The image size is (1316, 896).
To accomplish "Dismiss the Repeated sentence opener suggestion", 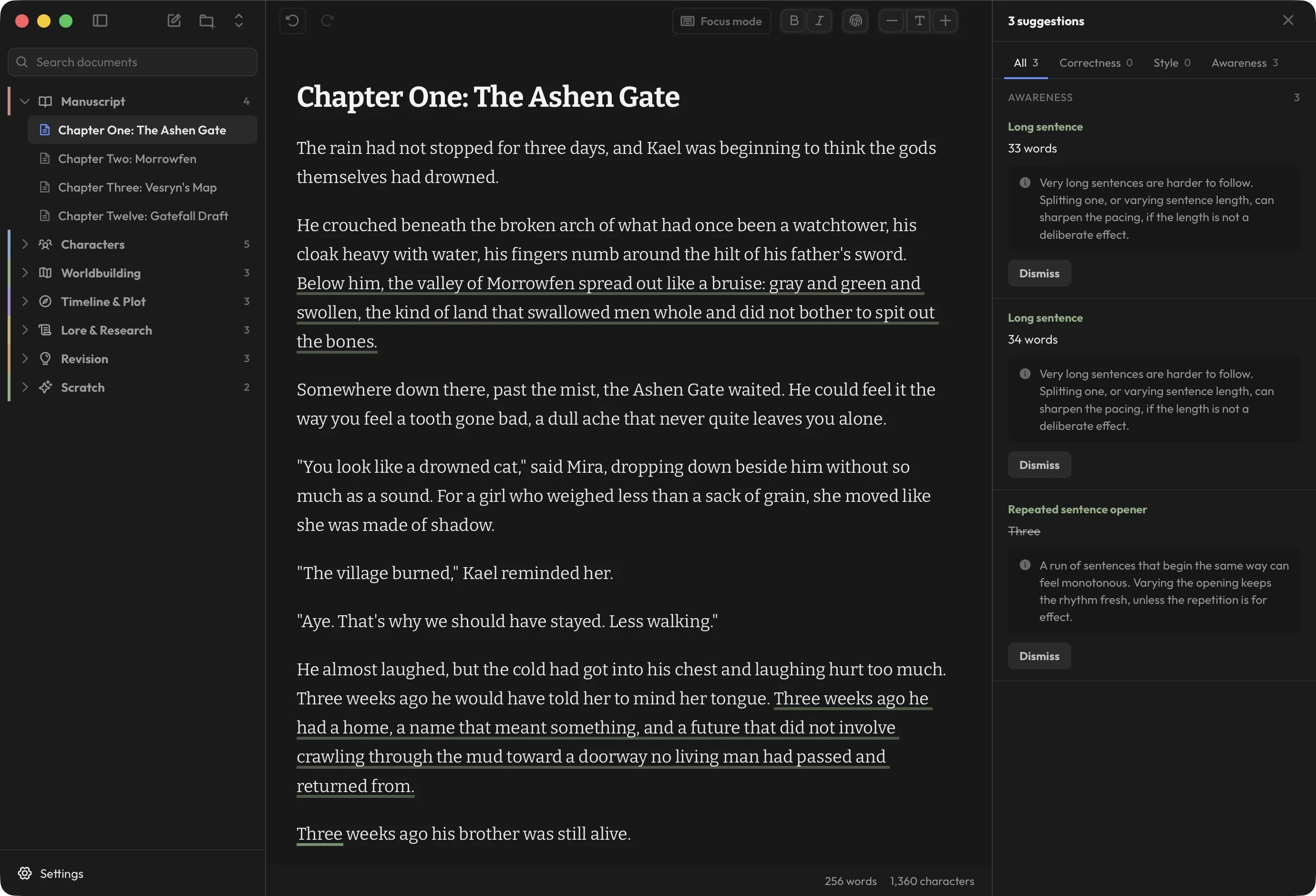I will tap(1039, 656).
